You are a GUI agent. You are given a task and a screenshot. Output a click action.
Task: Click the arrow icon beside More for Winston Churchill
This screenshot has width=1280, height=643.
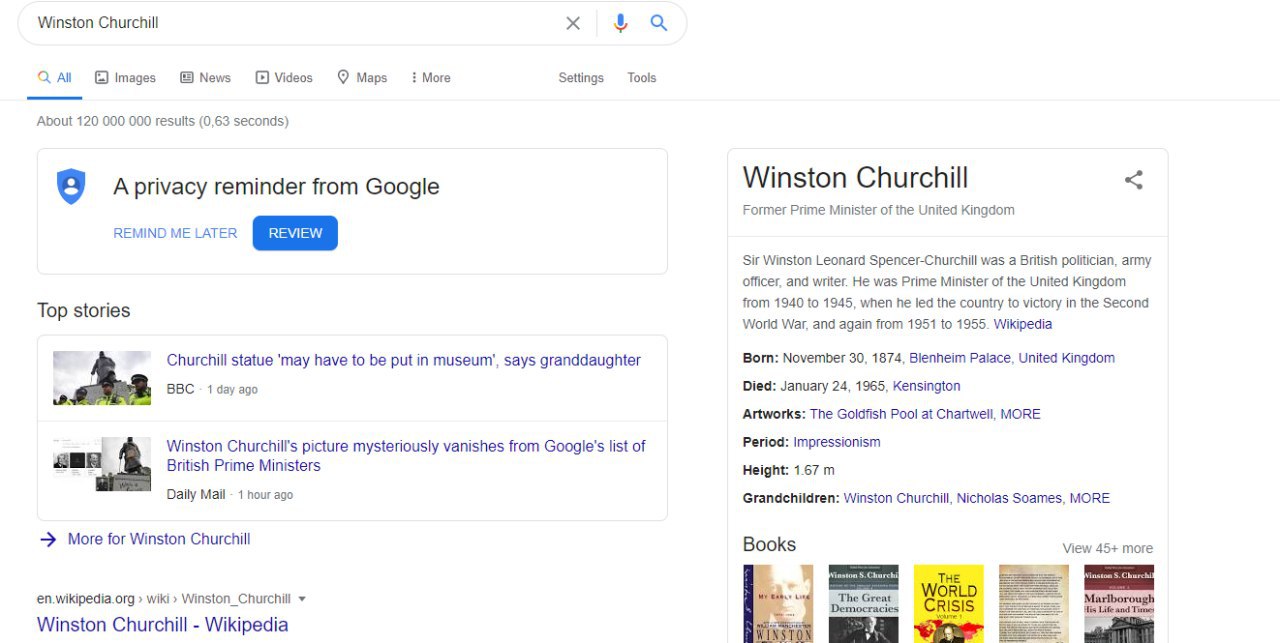(x=47, y=539)
